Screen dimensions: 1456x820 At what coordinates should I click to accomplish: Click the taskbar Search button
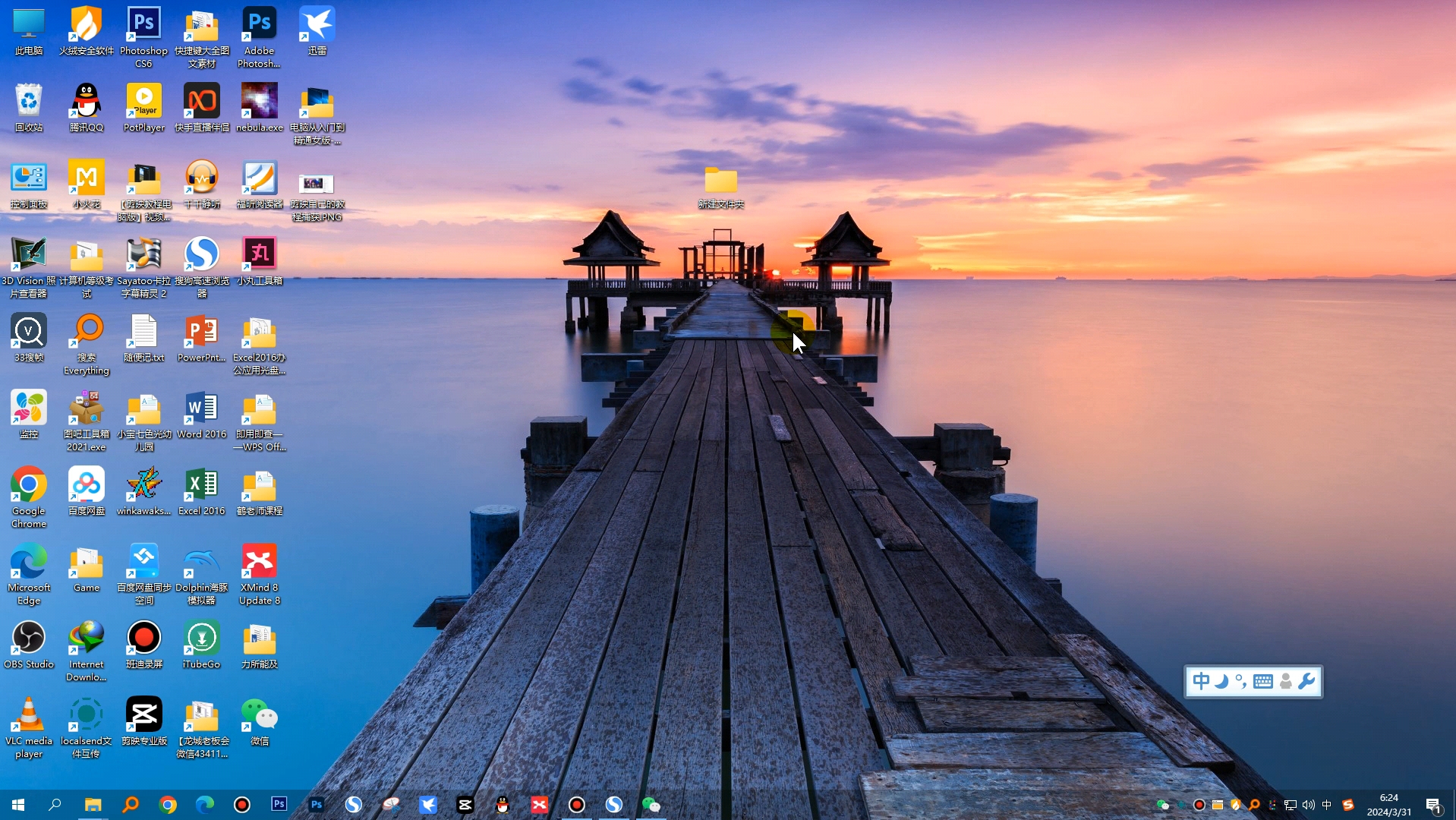[54, 805]
